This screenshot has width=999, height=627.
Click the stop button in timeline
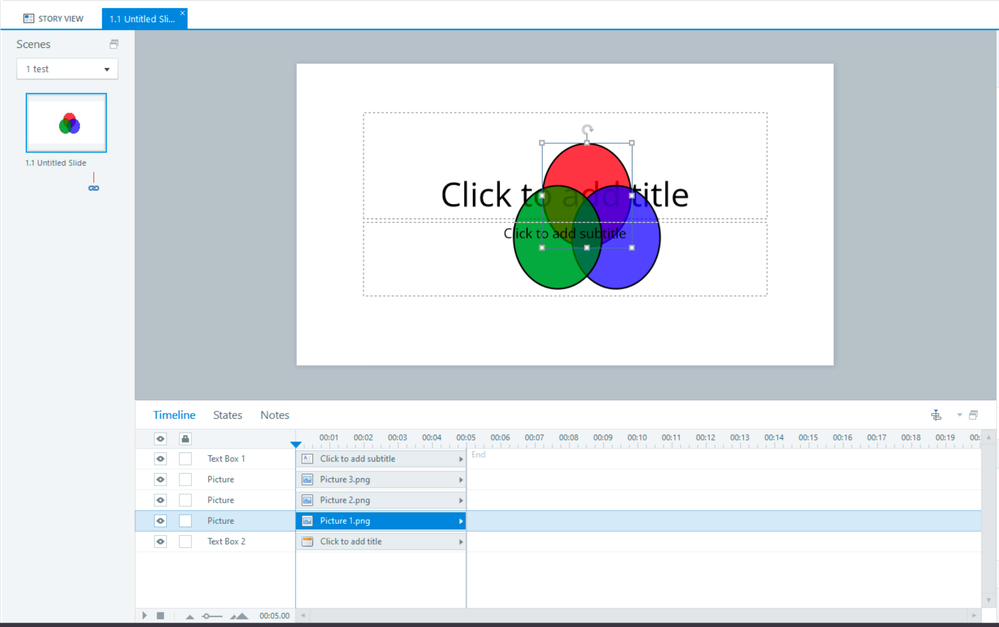pos(160,616)
